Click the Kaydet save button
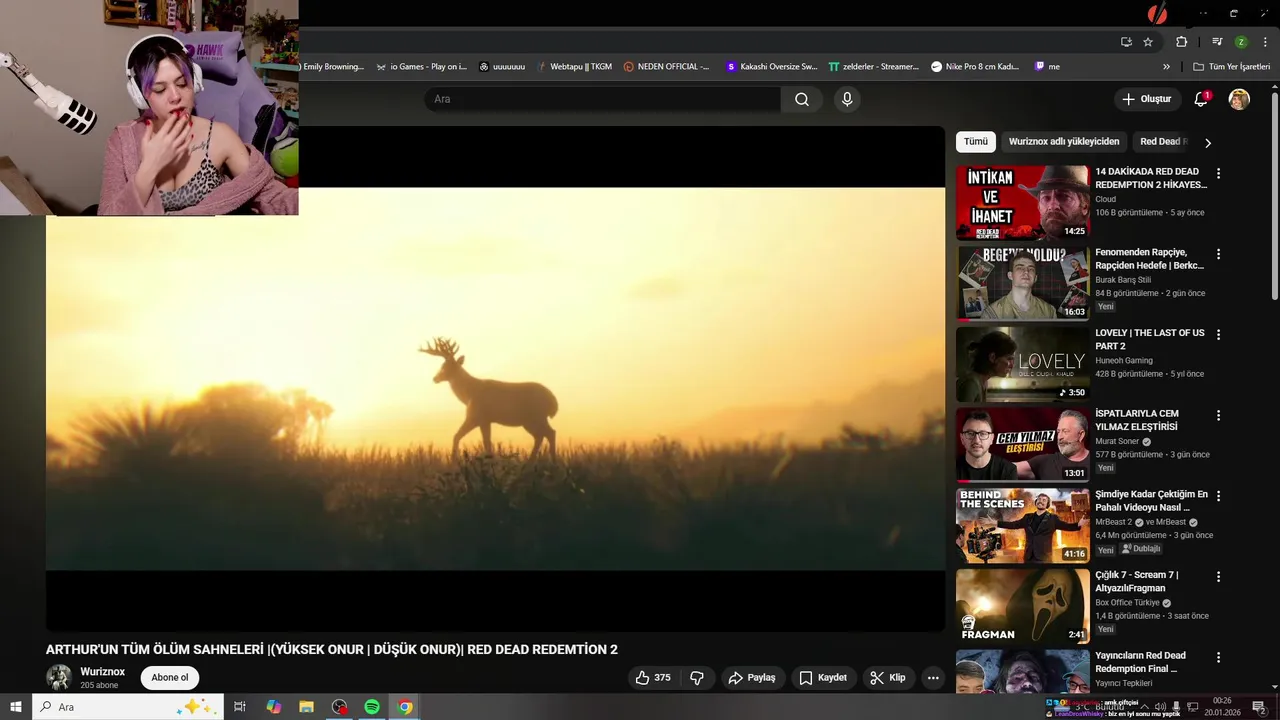The image size is (1280, 720). point(822,678)
